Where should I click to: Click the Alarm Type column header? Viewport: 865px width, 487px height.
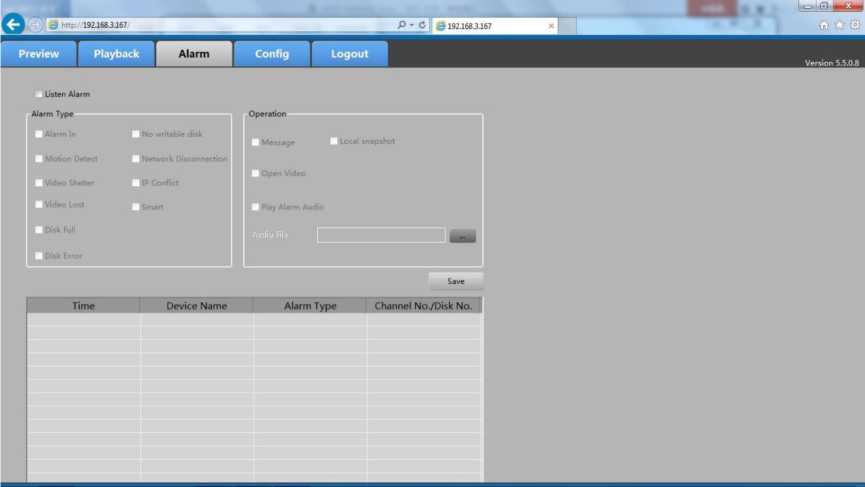pyautogui.click(x=310, y=306)
